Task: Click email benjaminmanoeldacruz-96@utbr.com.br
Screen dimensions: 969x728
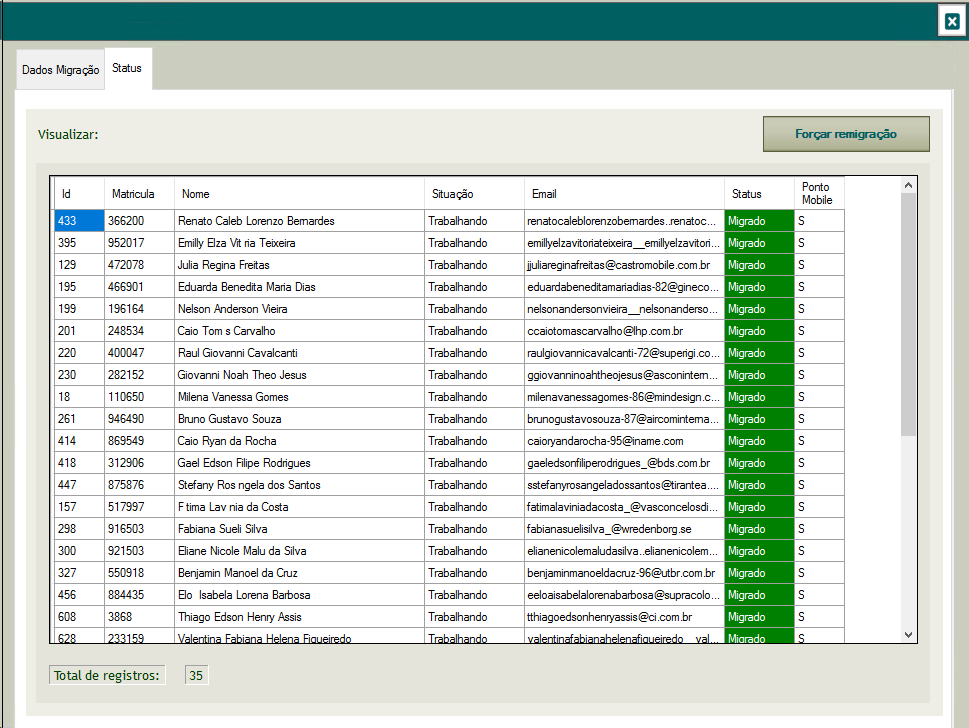Action: tap(624, 573)
